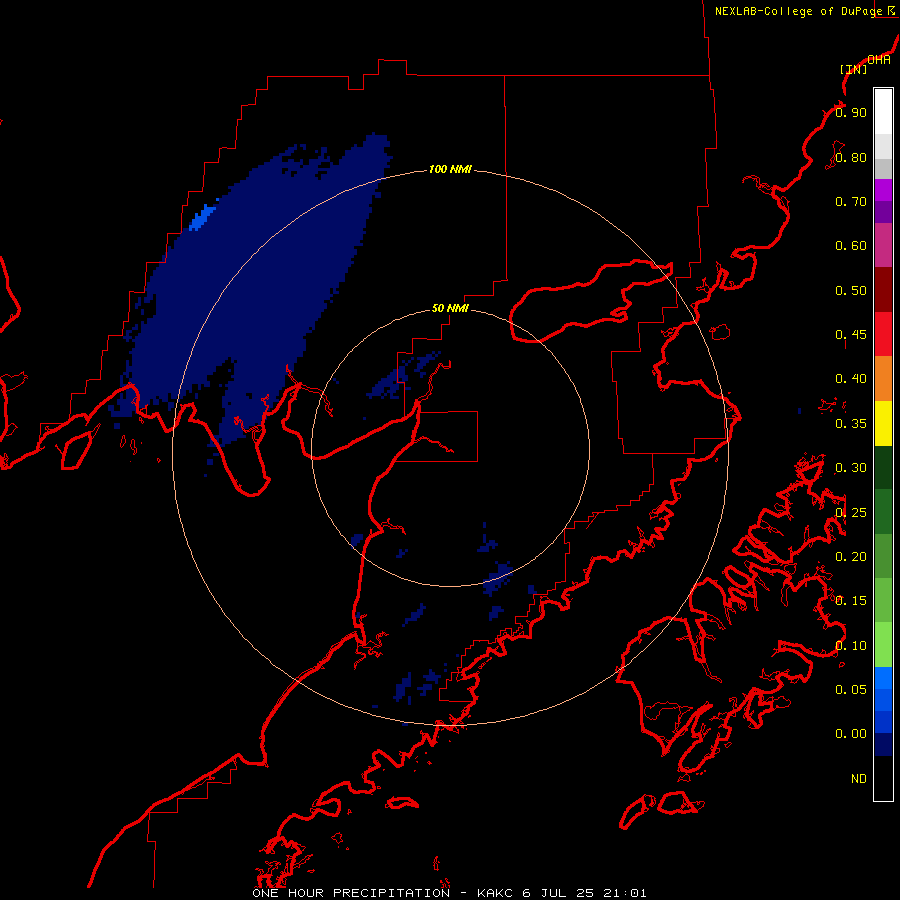This screenshot has height=900, width=900.
Task: Click the light blue precipitation patch on radar
Action: coord(203,218)
